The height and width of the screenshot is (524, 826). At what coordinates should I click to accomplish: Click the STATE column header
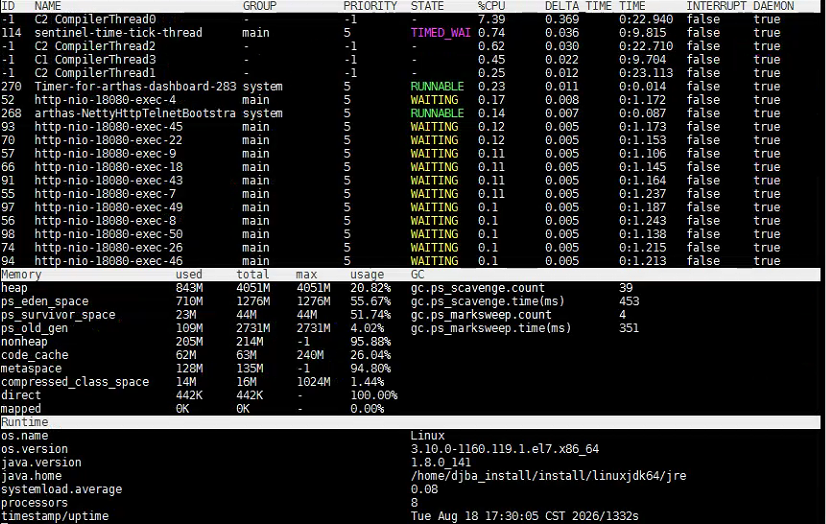pyautogui.click(x=427, y=6)
